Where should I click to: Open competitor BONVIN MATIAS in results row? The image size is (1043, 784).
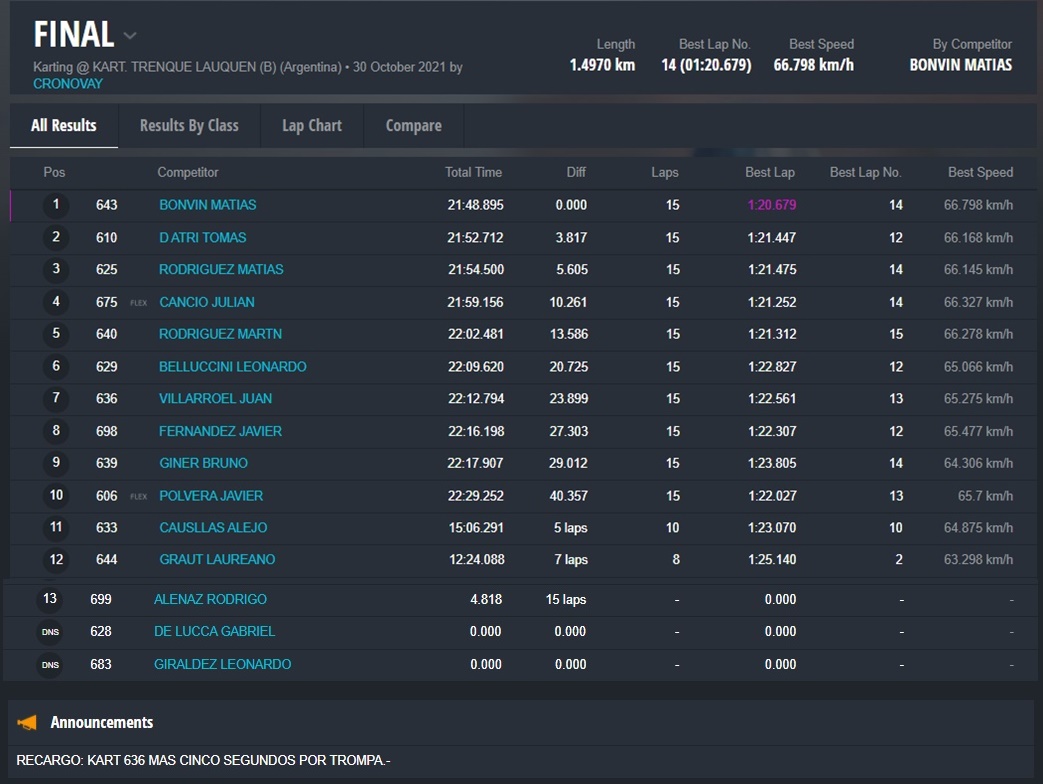pos(207,205)
